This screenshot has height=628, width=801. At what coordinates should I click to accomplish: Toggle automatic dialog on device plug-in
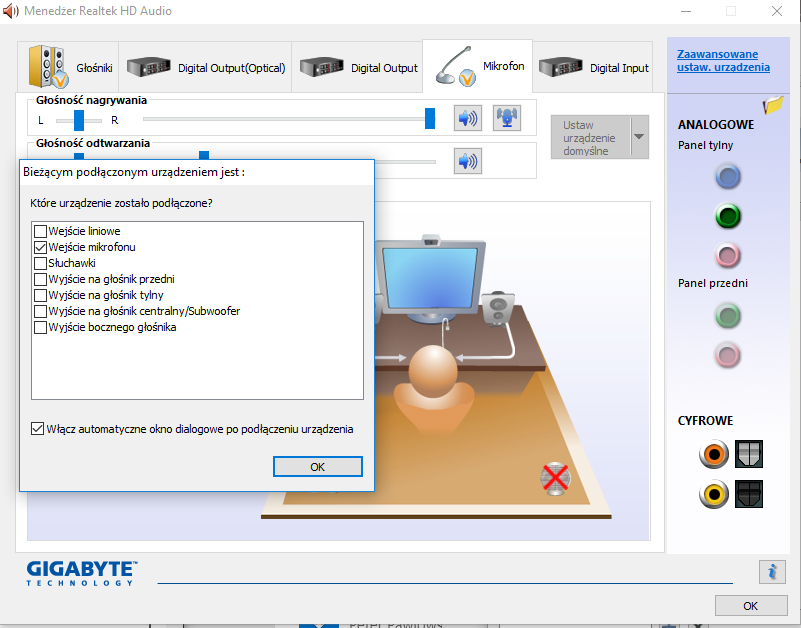pyautogui.click(x=37, y=429)
